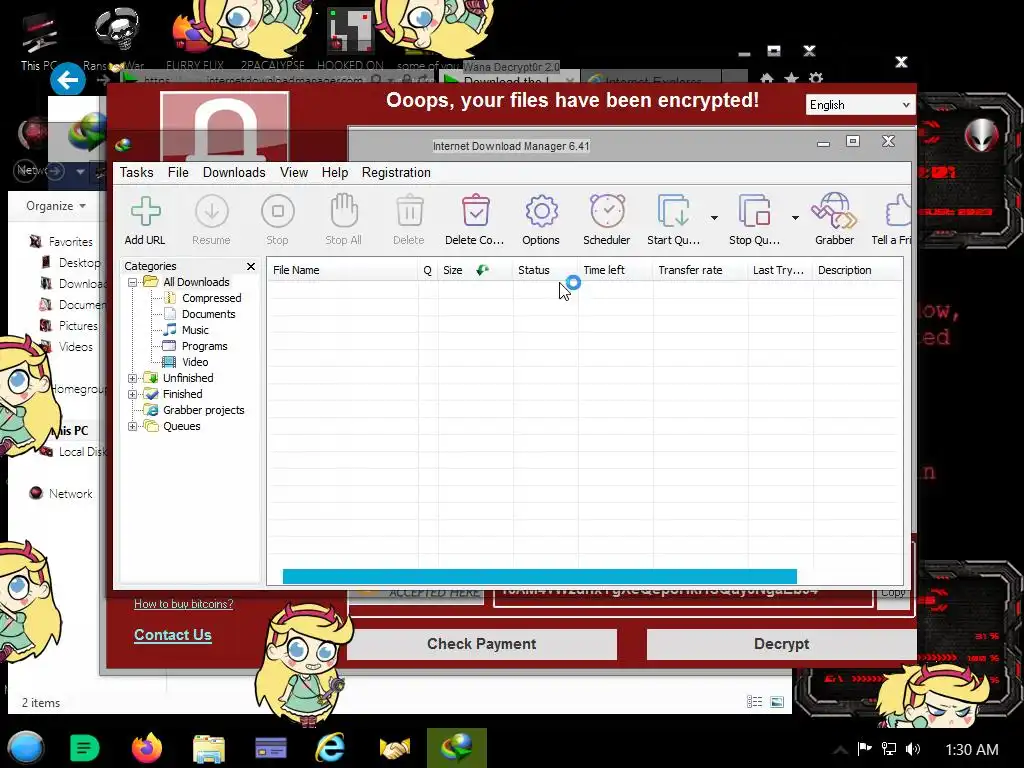
Task: Click the Start Queue icon
Action: [x=673, y=210]
